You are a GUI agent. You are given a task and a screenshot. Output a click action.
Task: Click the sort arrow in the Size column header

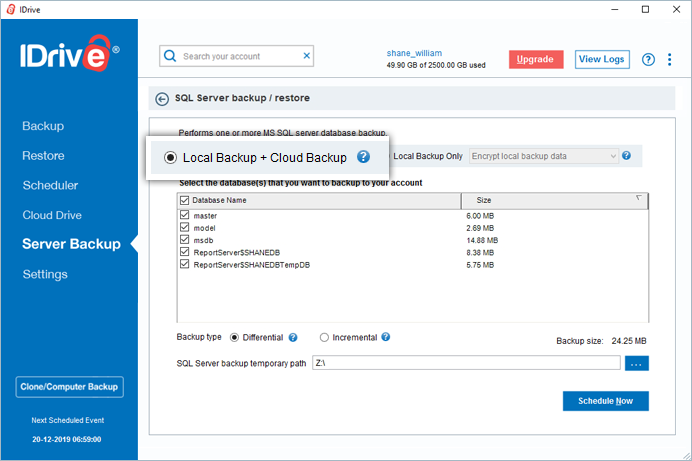[639, 198]
